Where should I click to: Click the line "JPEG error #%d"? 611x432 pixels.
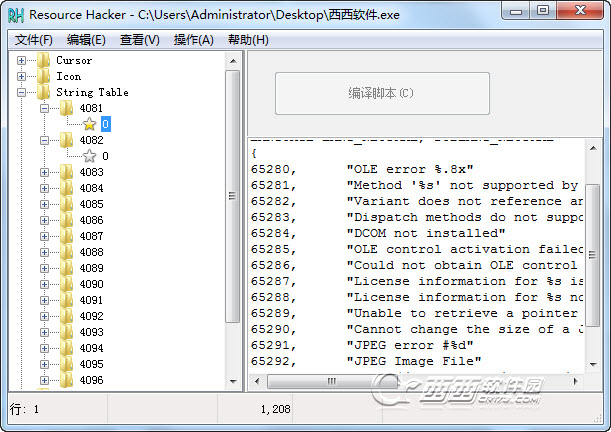click(x=410, y=345)
